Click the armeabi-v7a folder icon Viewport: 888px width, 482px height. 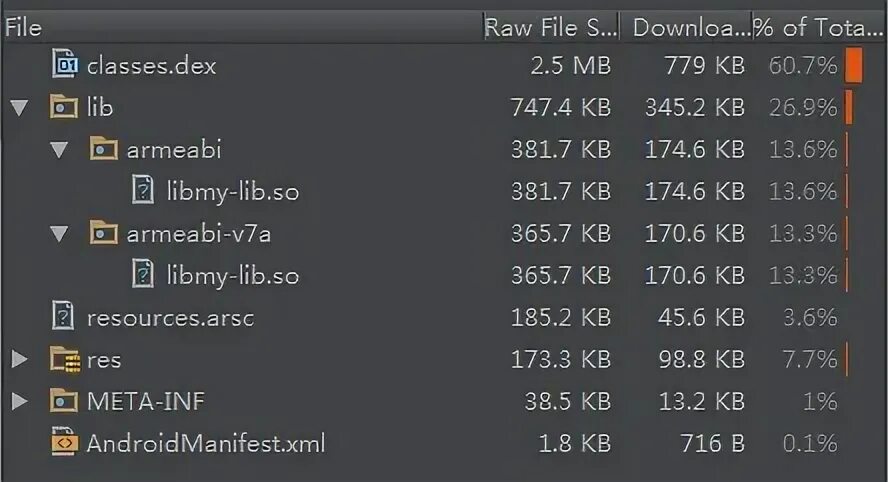tap(104, 233)
